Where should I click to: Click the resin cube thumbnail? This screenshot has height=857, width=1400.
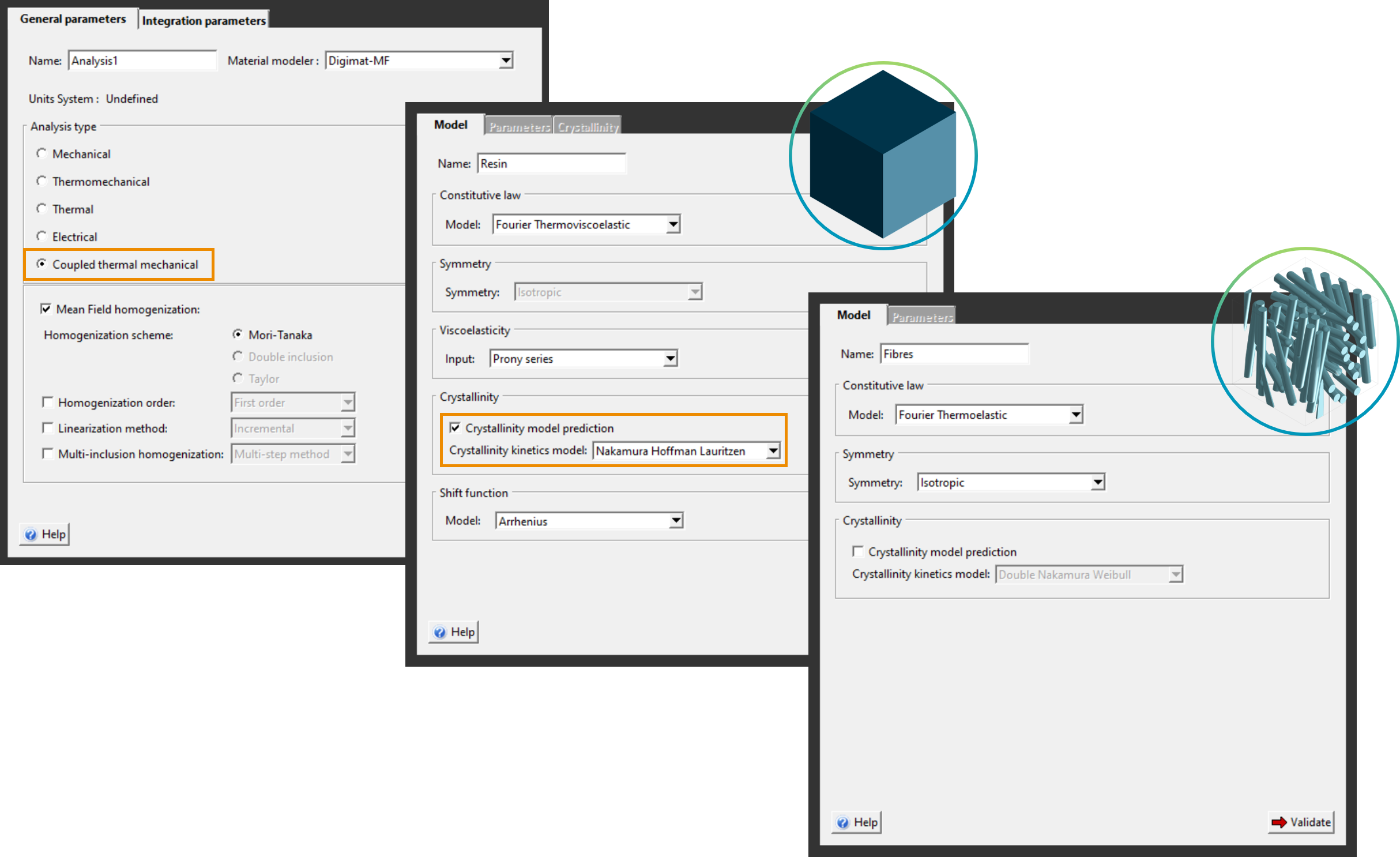[x=883, y=155]
